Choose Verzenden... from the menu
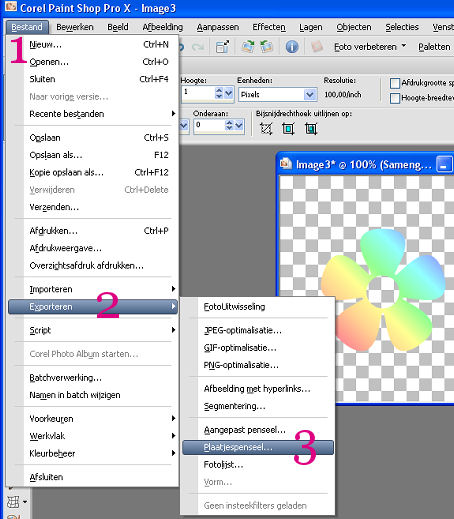 pyautogui.click(x=93, y=207)
